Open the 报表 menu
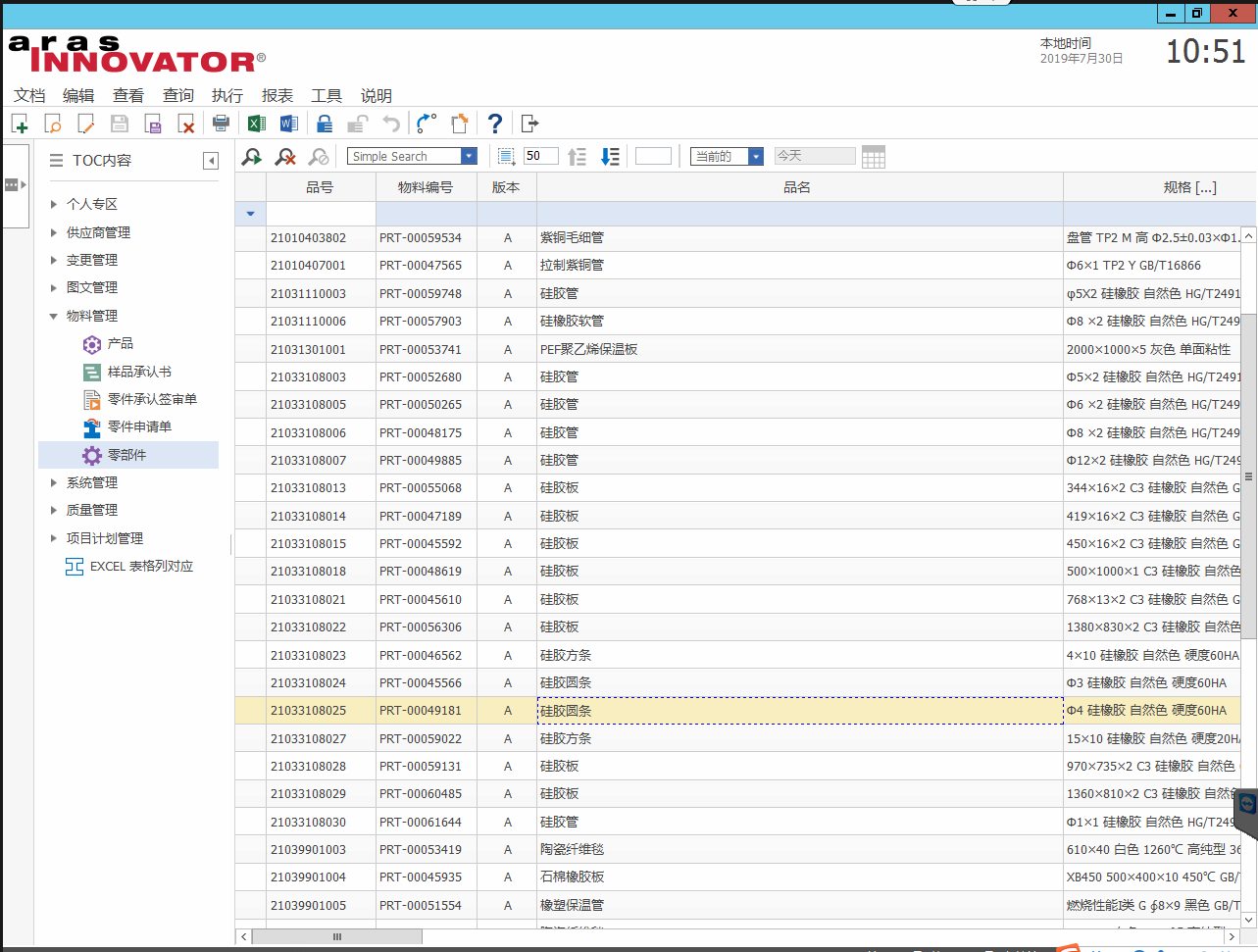This screenshot has height=952, width=1258. click(277, 95)
